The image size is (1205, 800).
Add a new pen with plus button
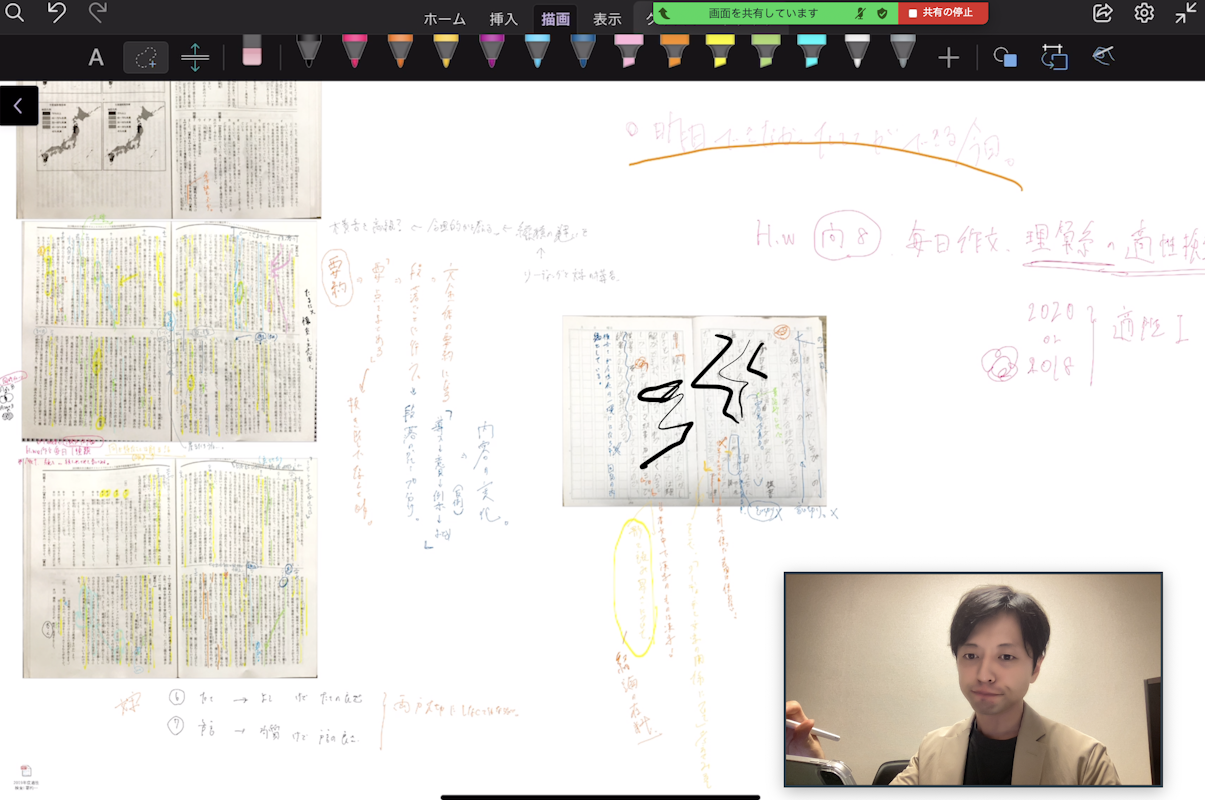point(948,57)
